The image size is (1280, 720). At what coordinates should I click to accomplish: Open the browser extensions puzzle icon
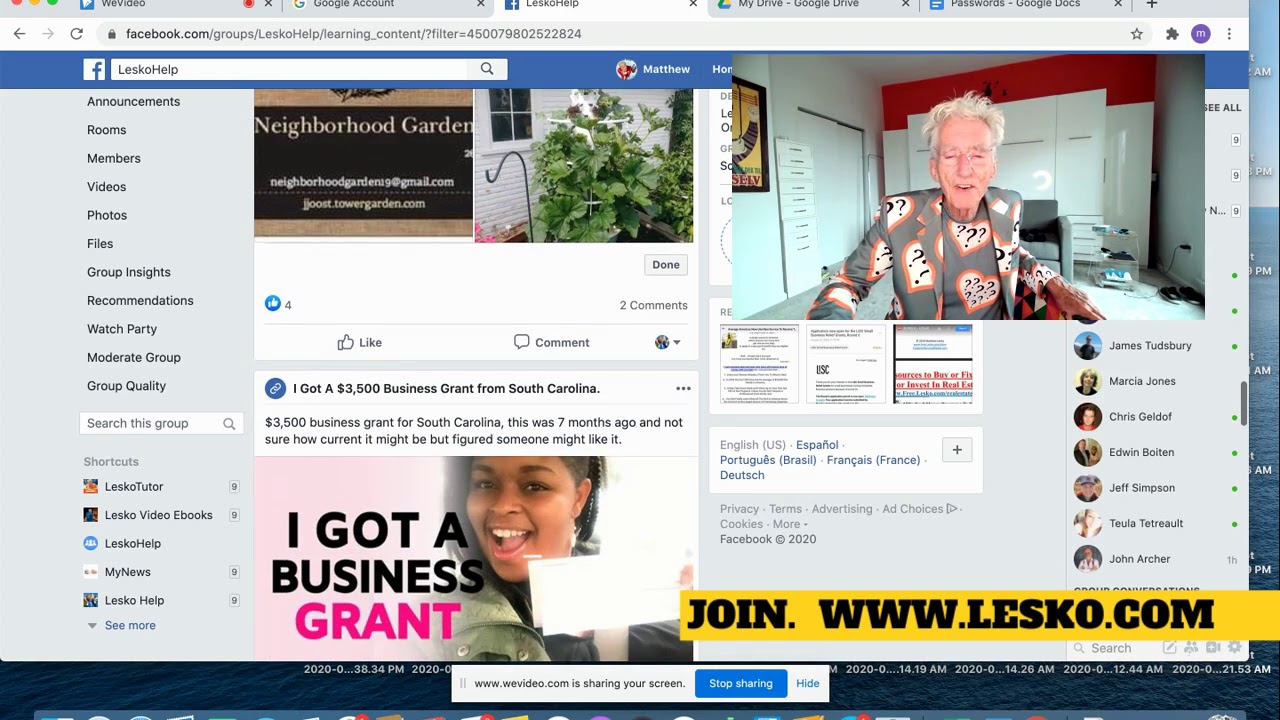tap(1172, 34)
